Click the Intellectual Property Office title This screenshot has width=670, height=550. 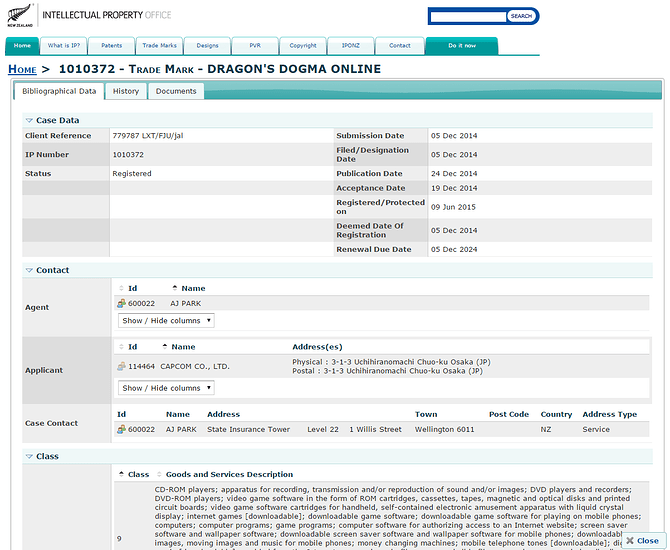click(x=106, y=15)
